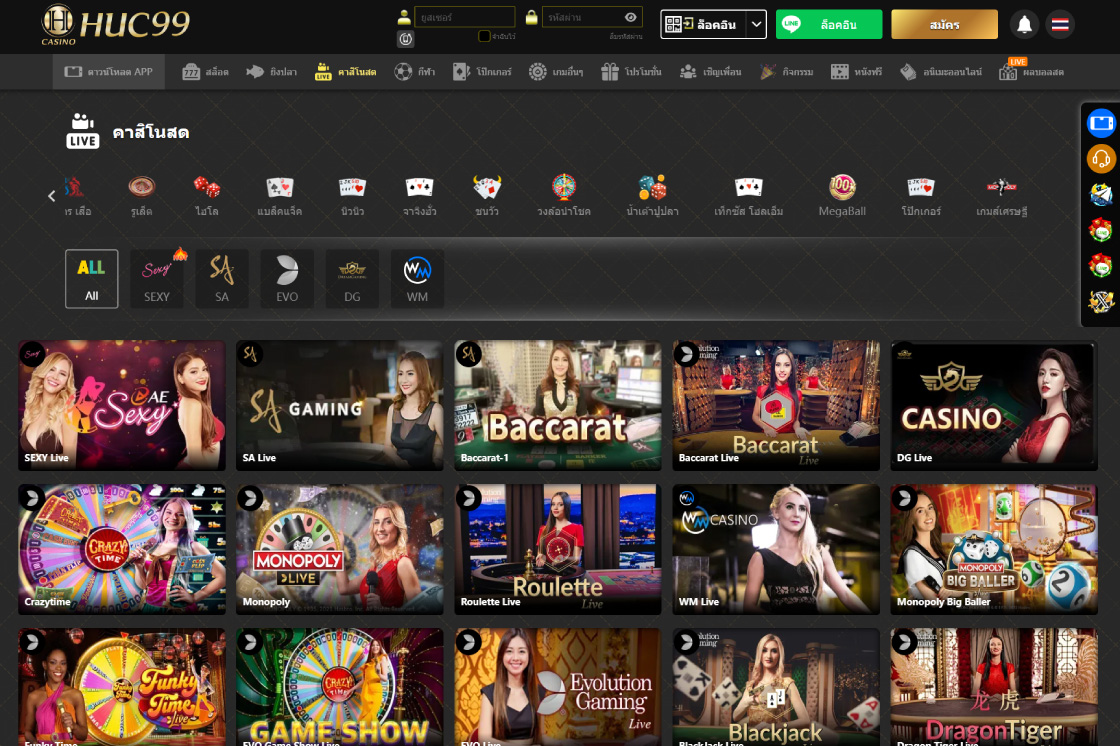The image size is (1120, 746).
Task: Select the Blackjack (แบล็คแจ็ค) game type
Action: tap(279, 196)
